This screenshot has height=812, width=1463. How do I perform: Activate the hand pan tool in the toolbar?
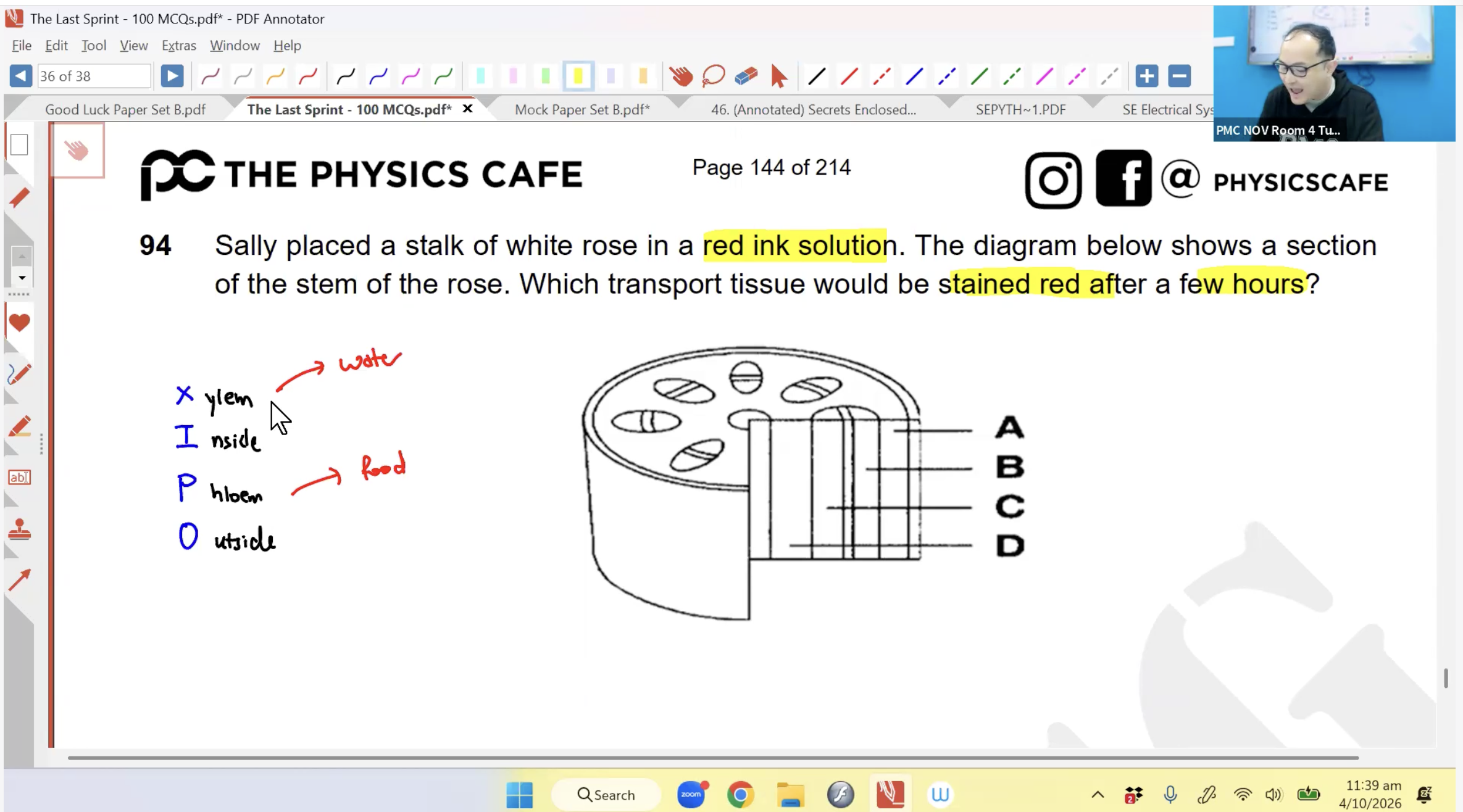tap(681, 77)
